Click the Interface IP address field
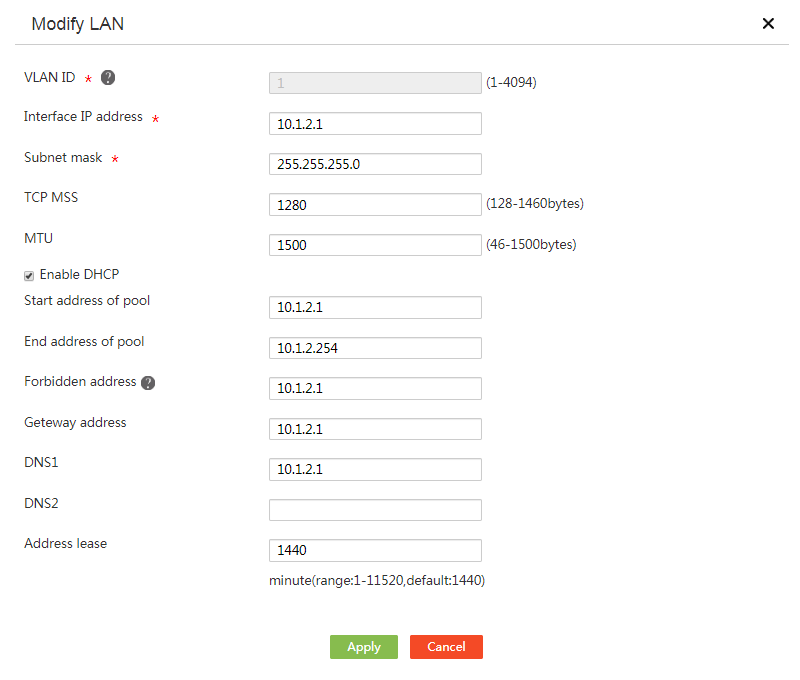Screen dimensions: 800x680 tap(375, 123)
